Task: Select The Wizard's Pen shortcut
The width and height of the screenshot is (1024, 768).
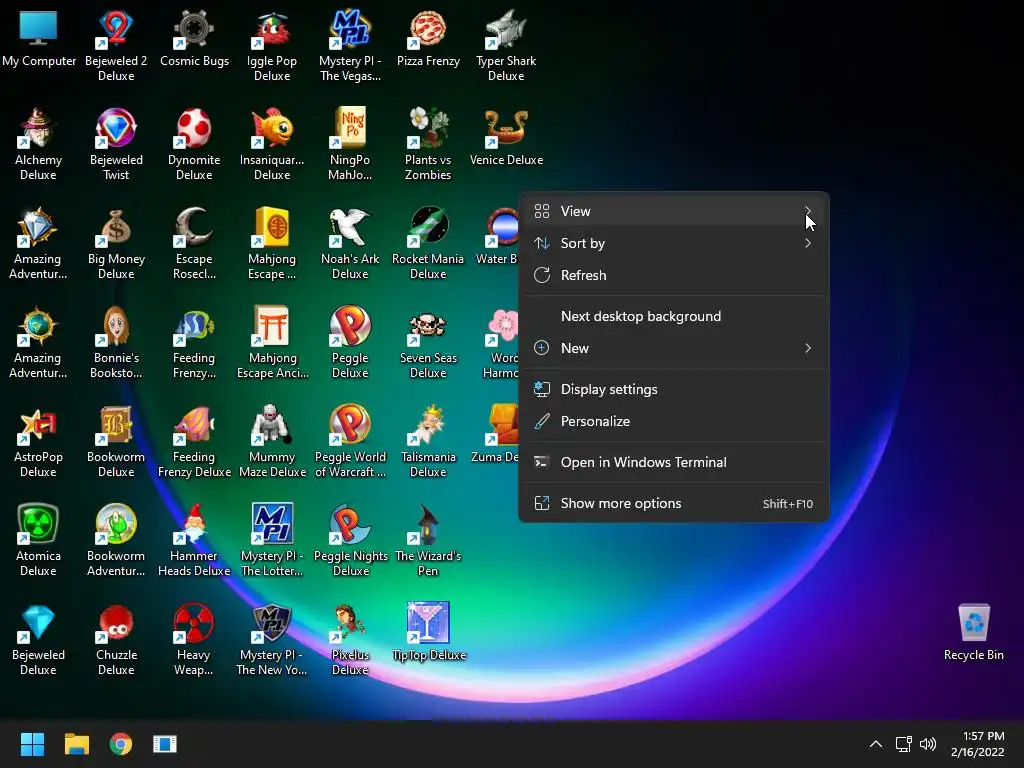Action: [428, 541]
